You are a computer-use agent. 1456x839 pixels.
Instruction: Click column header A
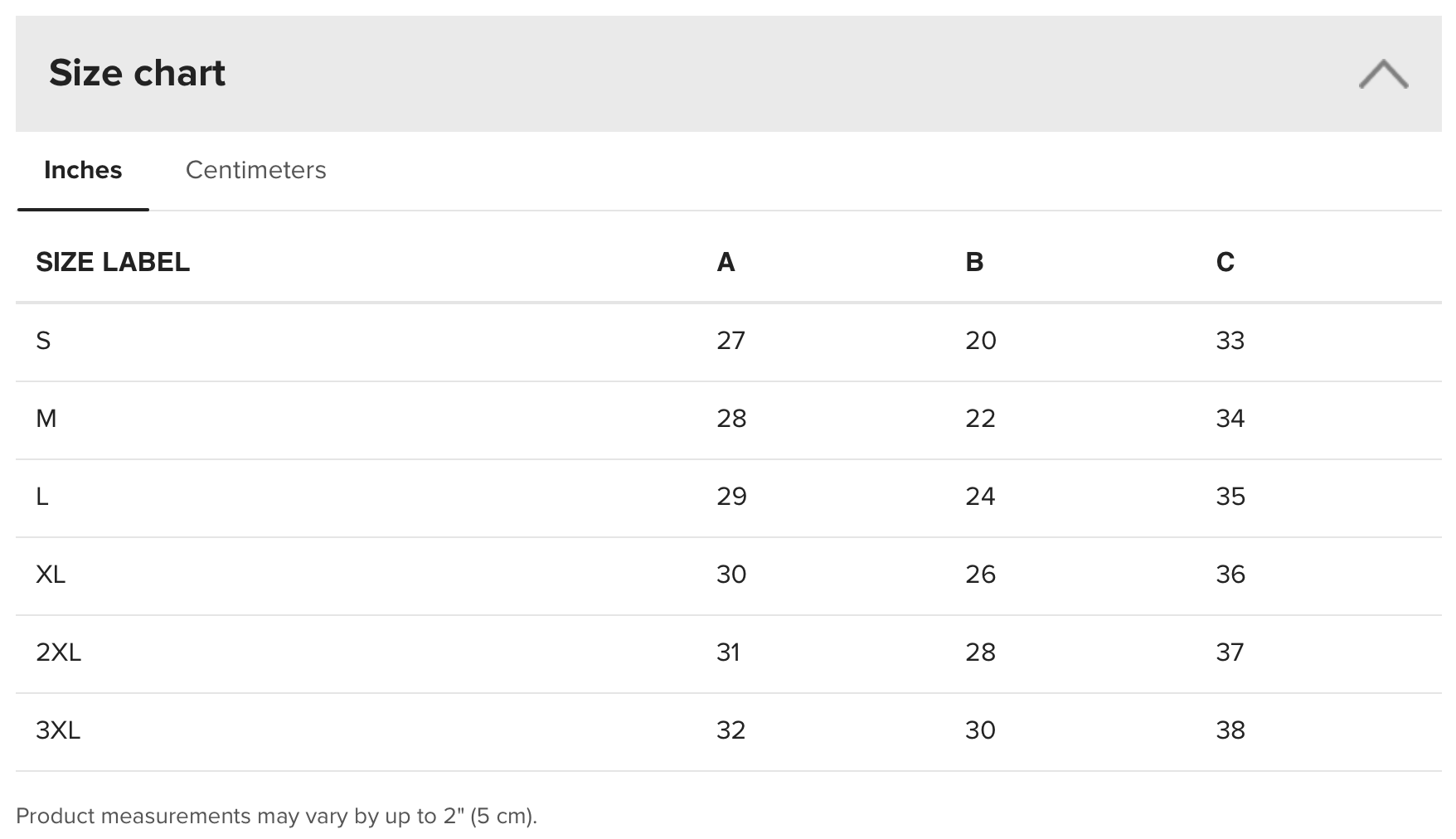pyautogui.click(x=726, y=262)
